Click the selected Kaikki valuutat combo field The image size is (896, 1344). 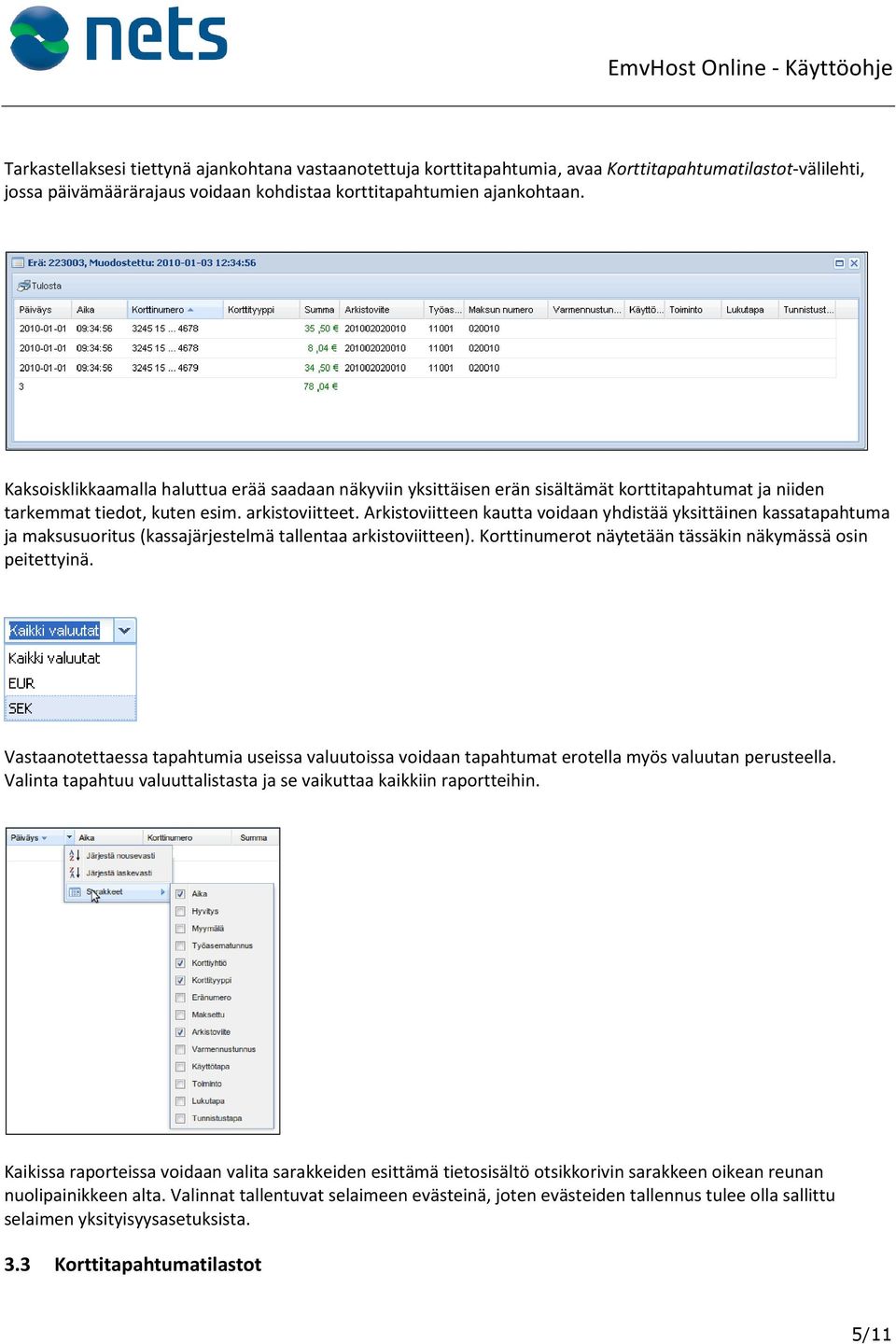pyautogui.click(x=59, y=631)
